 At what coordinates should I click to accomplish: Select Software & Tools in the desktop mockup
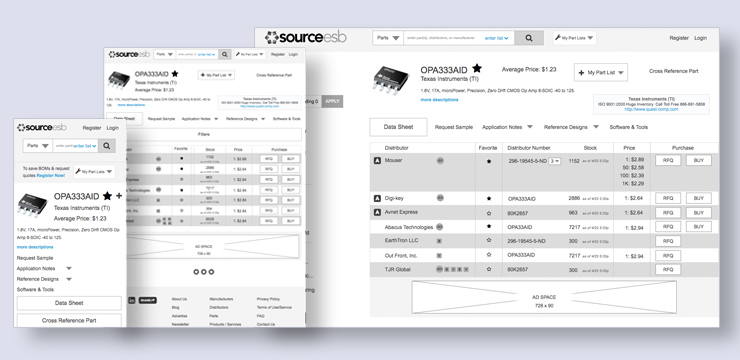(x=629, y=127)
